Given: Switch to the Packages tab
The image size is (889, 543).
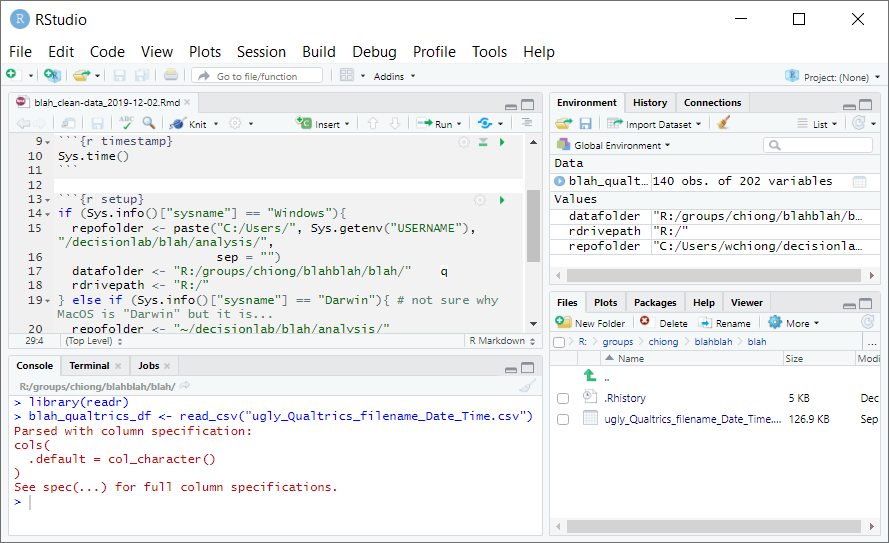Looking at the screenshot, I should click(x=655, y=303).
